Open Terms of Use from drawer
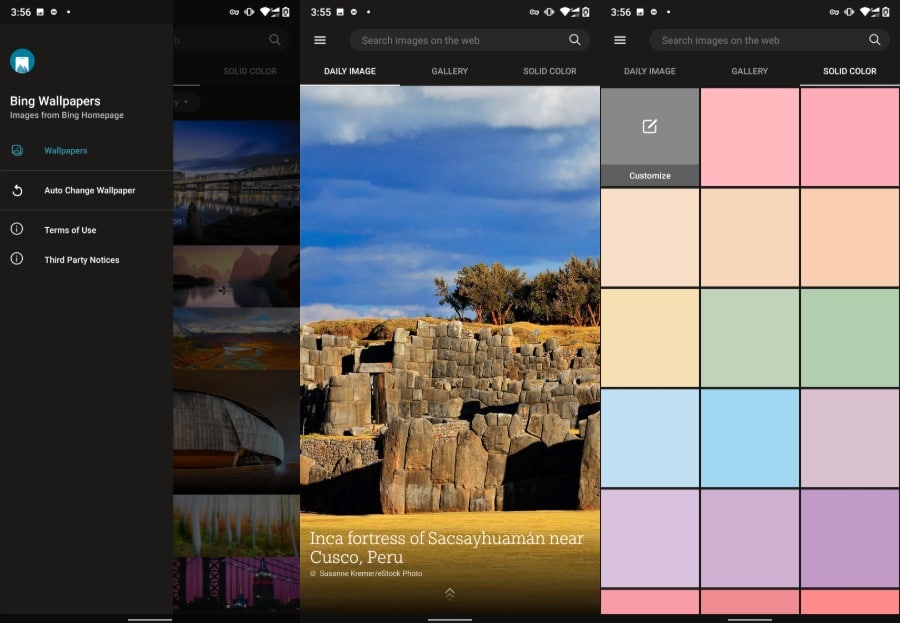The height and width of the screenshot is (623, 900). (x=86, y=230)
